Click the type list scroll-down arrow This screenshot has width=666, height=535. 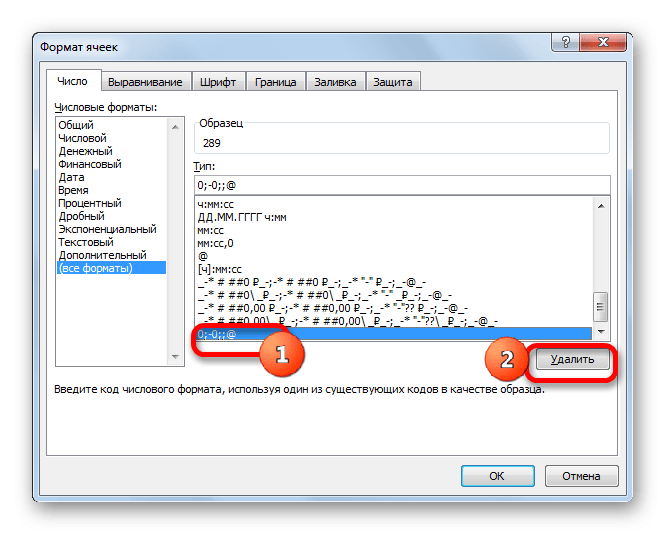tap(601, 332)
